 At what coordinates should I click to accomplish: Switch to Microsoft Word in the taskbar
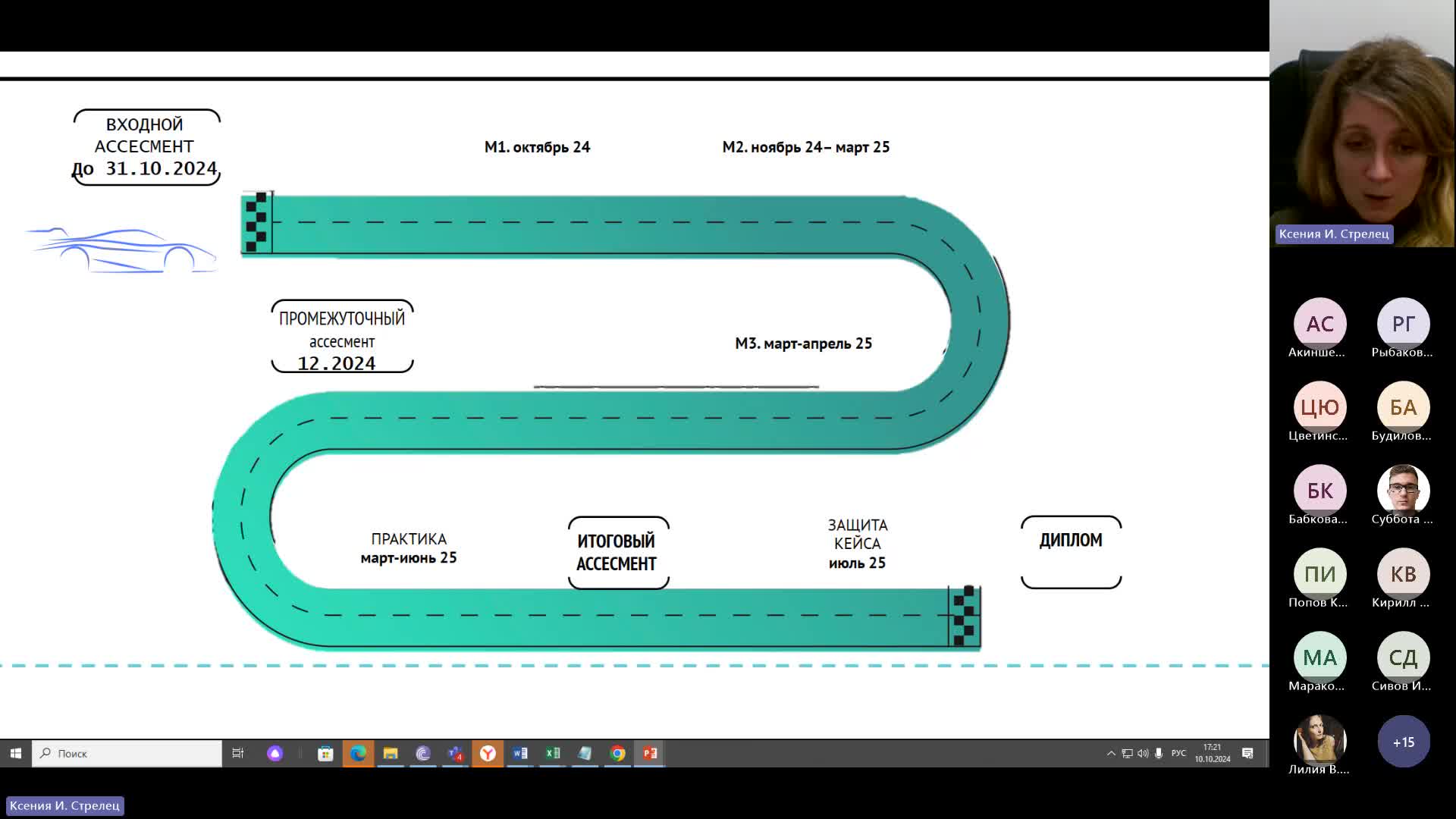click(520, 753)
